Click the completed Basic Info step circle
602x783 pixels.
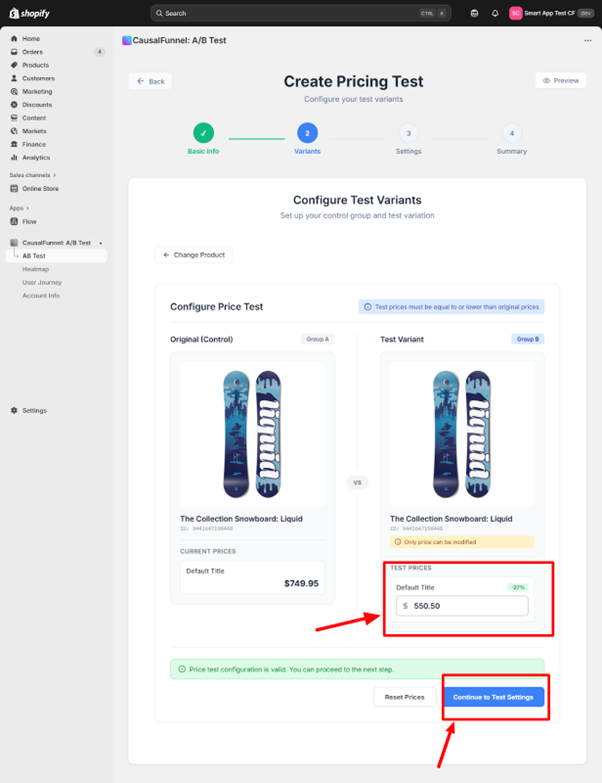(203, 132)
